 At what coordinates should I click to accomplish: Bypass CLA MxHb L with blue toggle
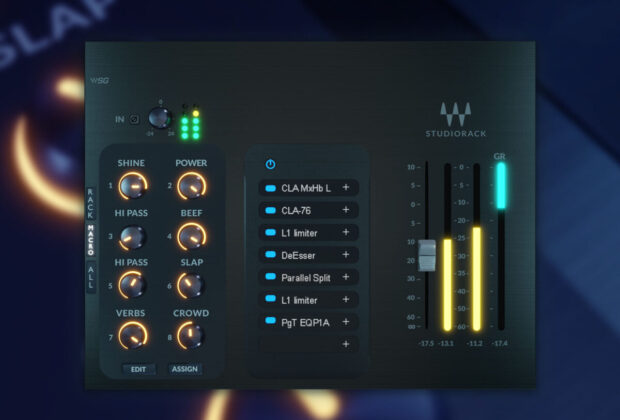pos(270,188)
